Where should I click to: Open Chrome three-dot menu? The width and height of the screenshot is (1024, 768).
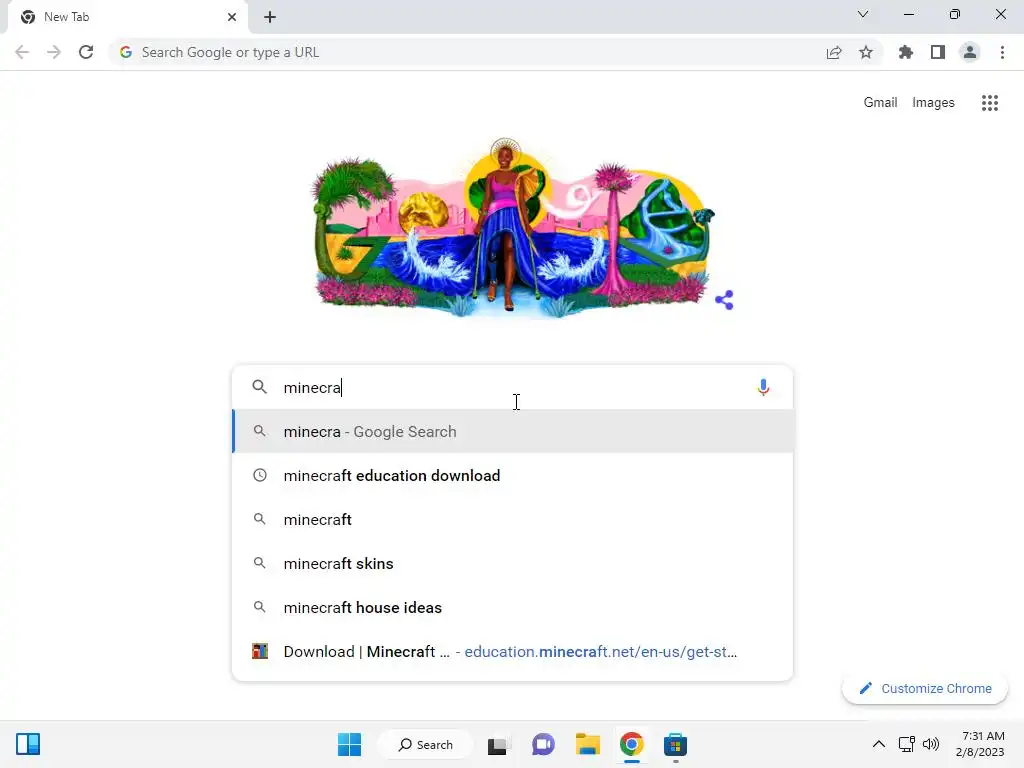pos(1002,52)
